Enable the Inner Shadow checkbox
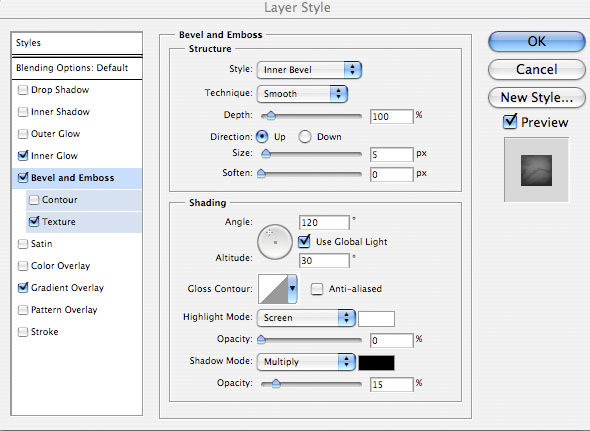 click(x=23, y=112)
